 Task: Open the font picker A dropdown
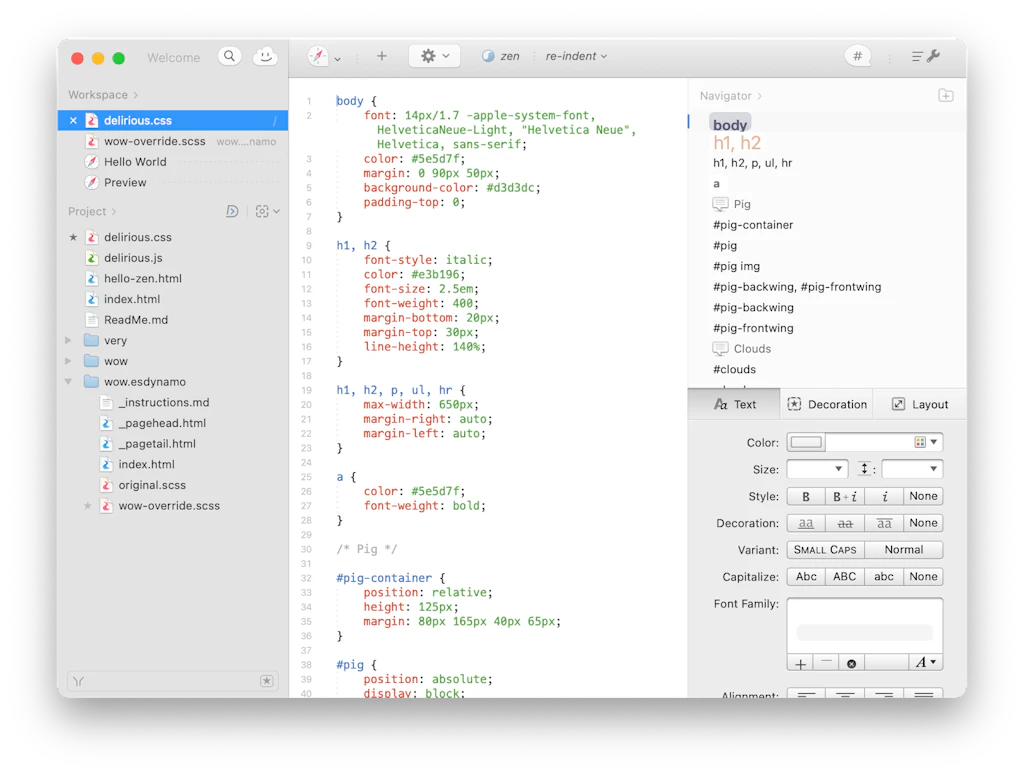926,663
